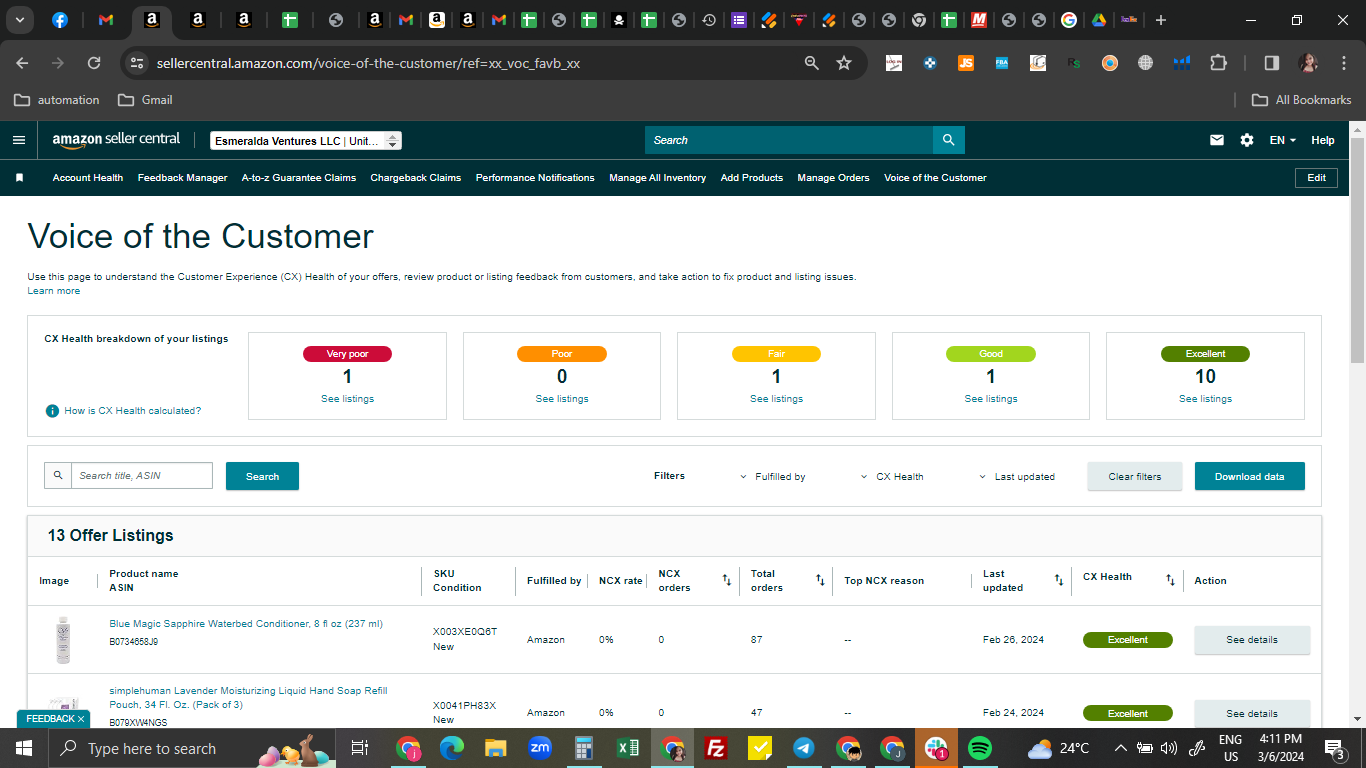Viewport: 1366px width, 768px height.
Task: Click the Blue Magic product thumbnail
Action: click(63, 640)
